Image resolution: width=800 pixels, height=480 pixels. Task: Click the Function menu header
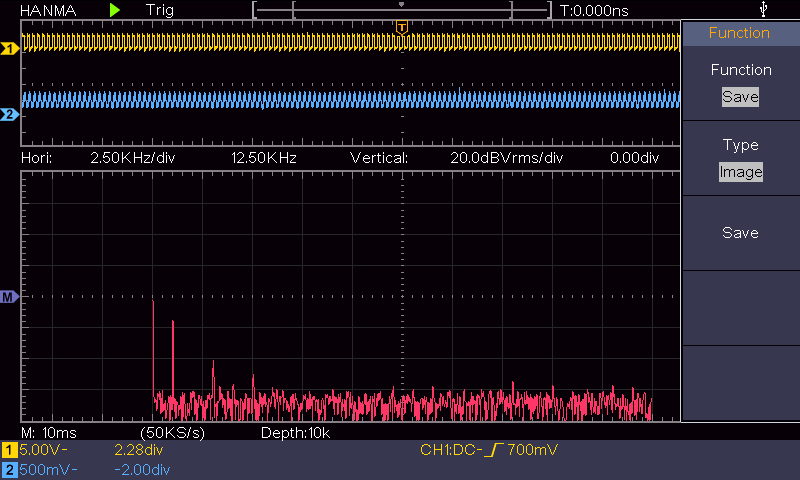[739, 33]
